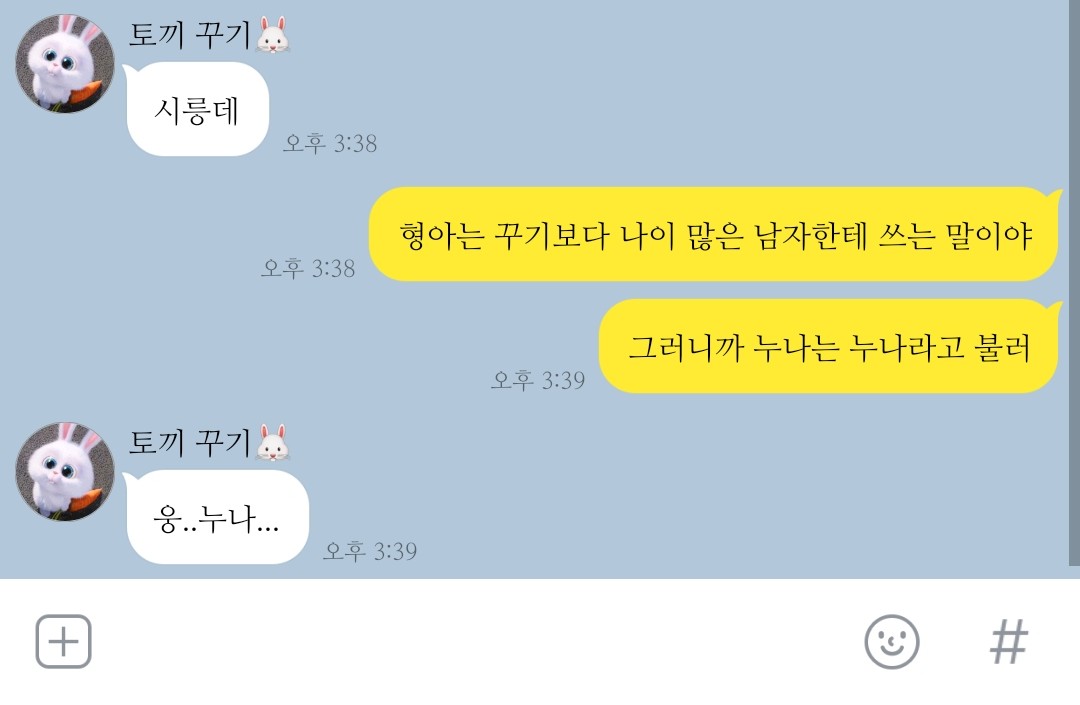Click the 오후 3:39 timestamp beside 웅..누나...

coord(370,551)
